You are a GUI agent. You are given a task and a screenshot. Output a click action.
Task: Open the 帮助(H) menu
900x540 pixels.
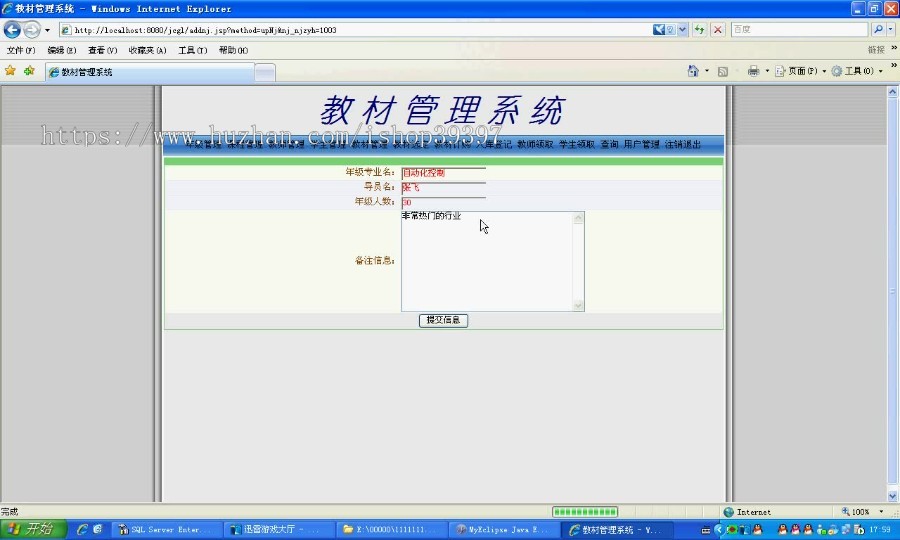coord(233,50)
